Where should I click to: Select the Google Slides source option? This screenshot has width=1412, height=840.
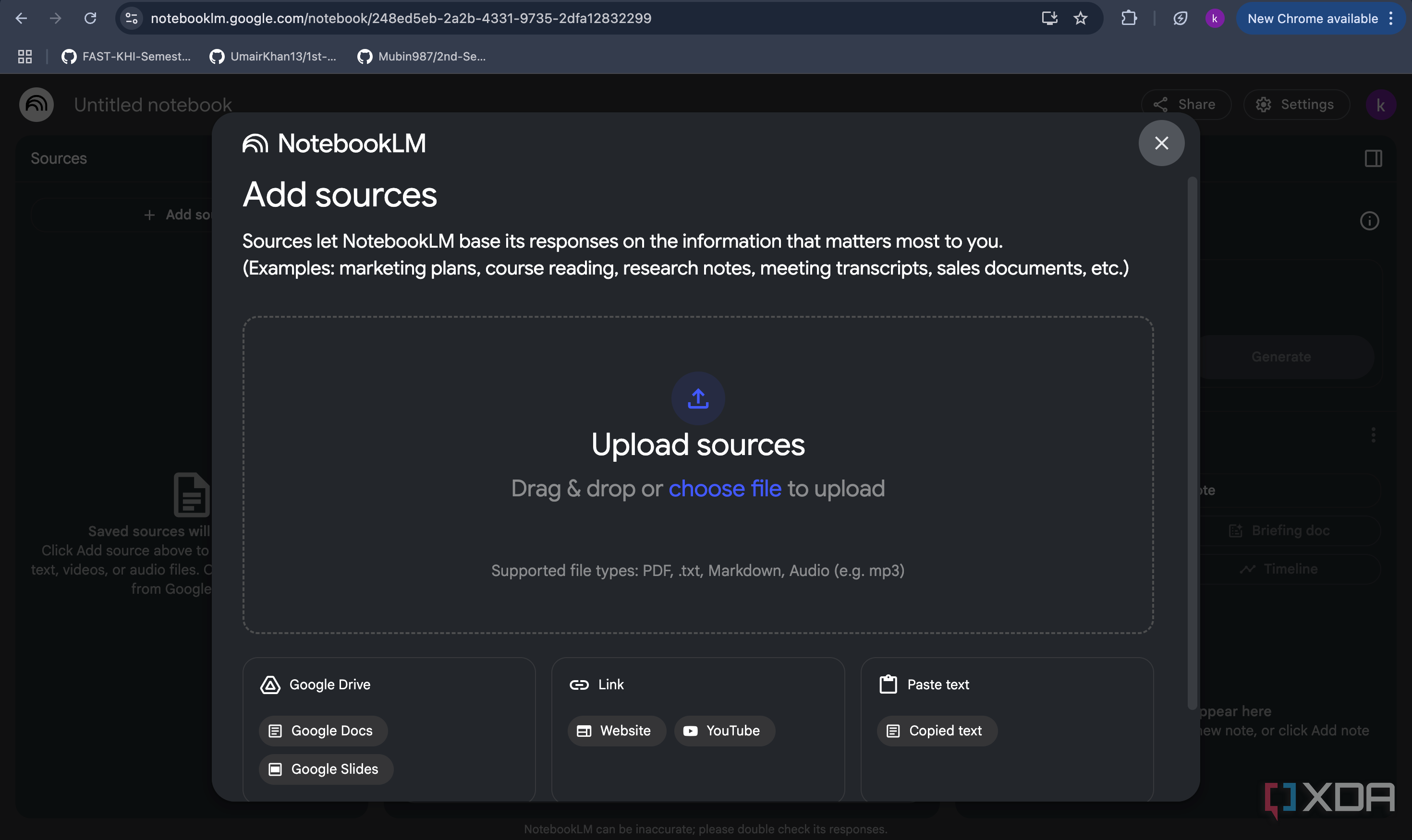326,769
